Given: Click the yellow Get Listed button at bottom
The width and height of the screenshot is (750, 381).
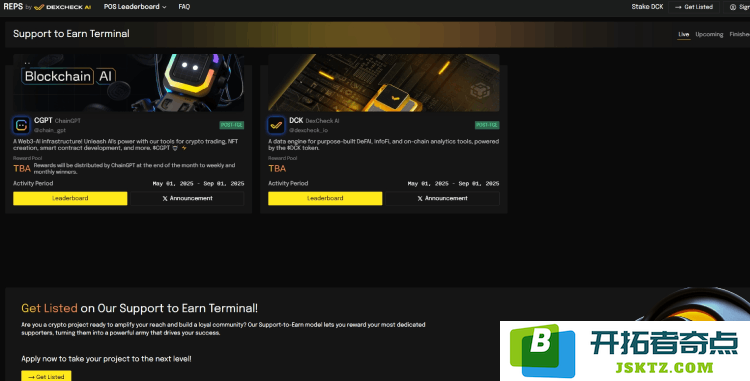Looking at the screenshot, I should pos(46,376).
